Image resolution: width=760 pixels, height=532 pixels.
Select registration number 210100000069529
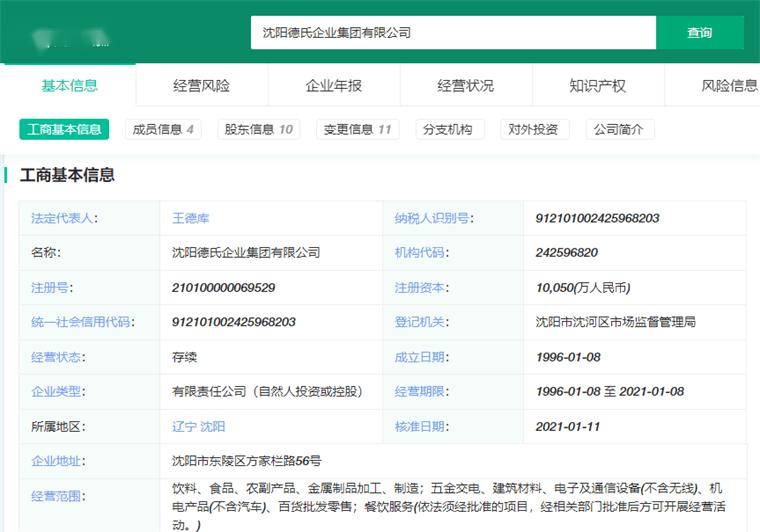[x=223, y=288]
